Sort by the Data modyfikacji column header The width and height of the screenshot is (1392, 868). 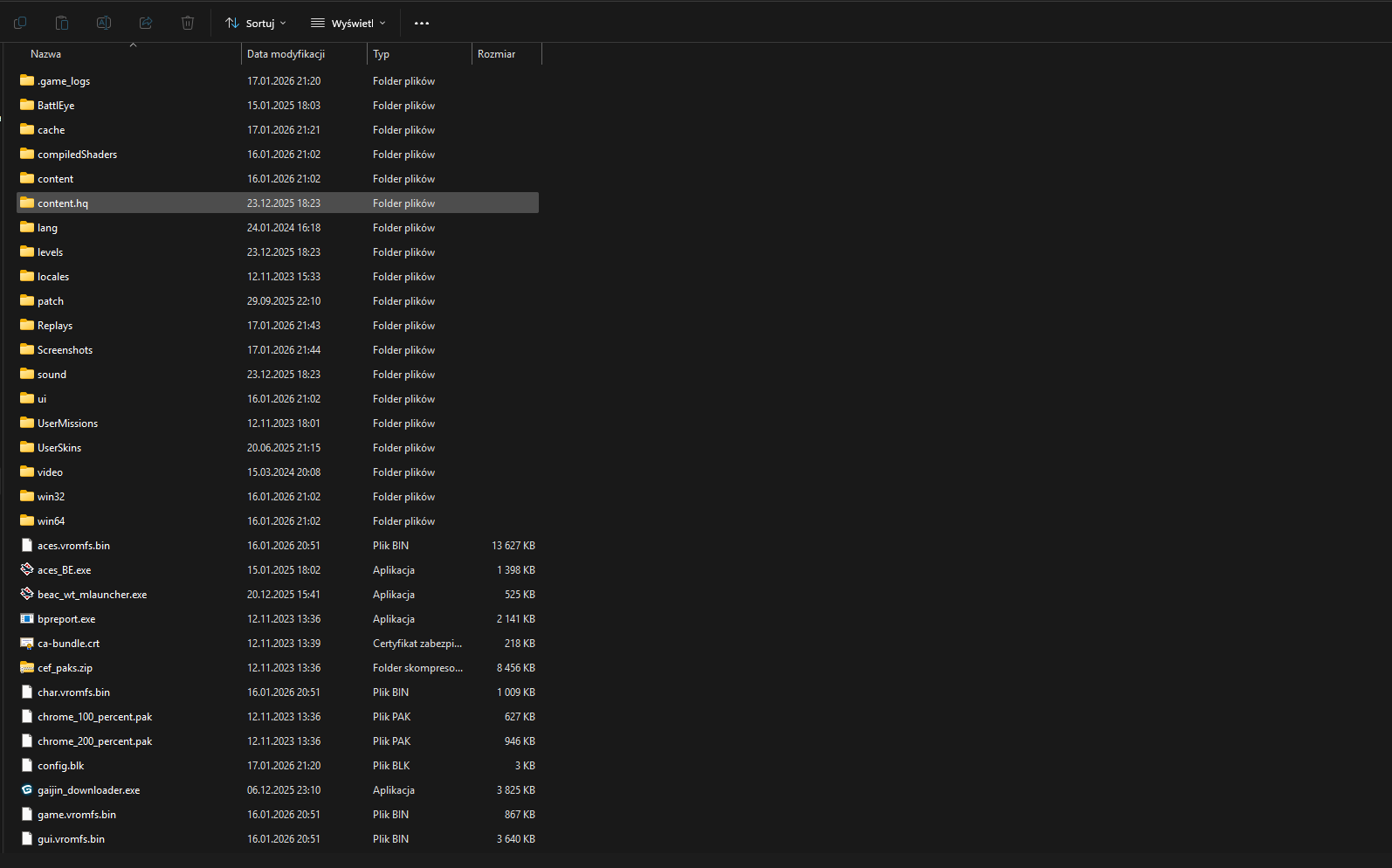pos(286,54)
